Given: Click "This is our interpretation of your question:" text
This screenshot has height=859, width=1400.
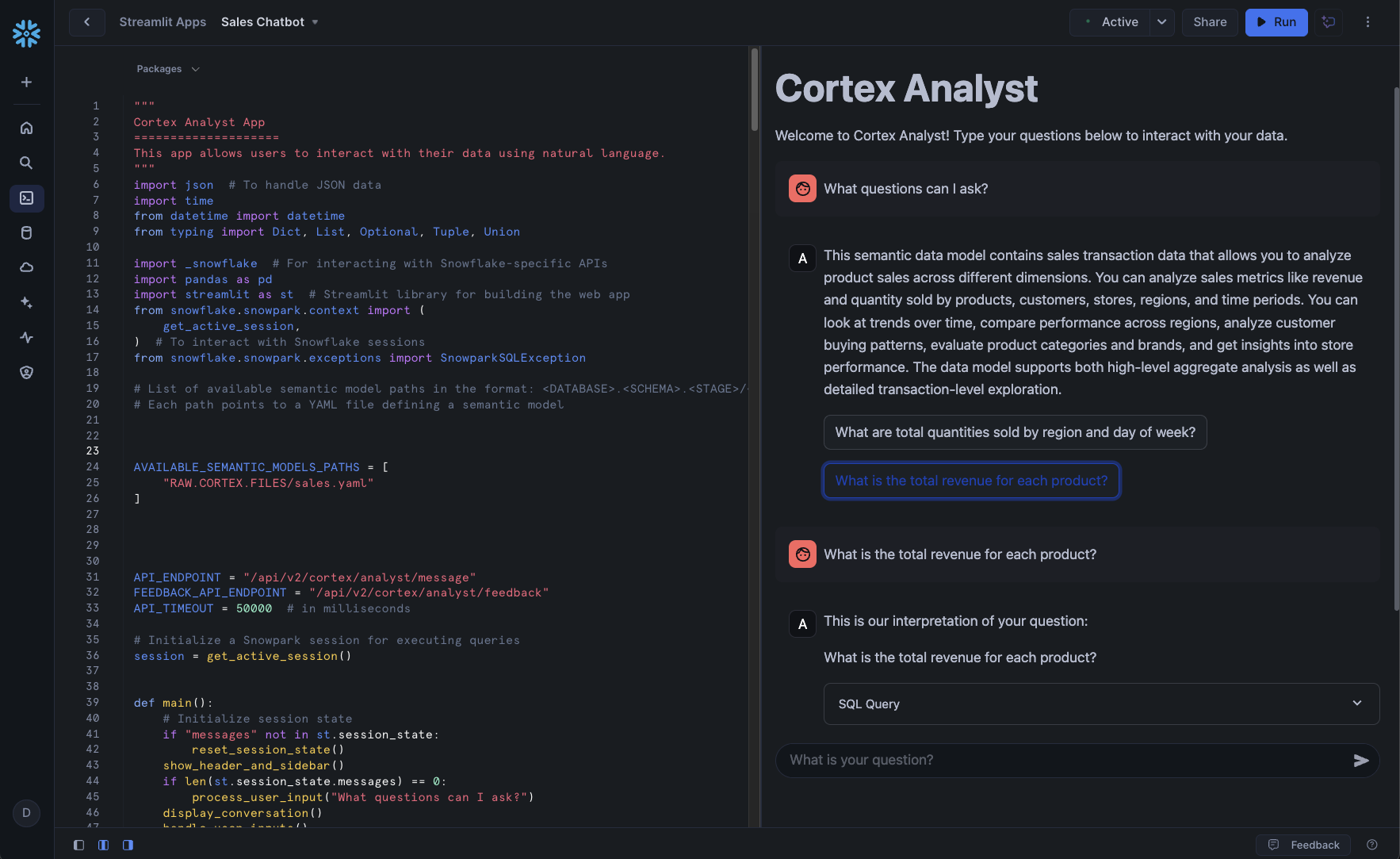Looking at the screenshot, I should (x=955, y=621).
